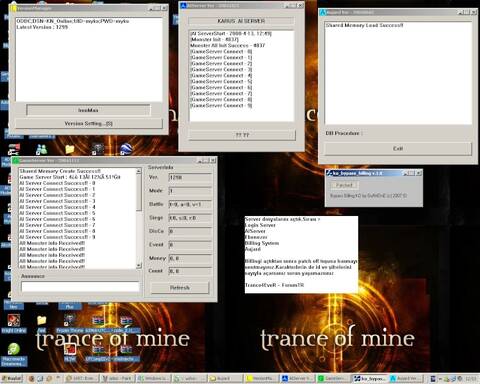
Task: Open the Macromedia Dreamweaver desktop icon
Action: tap(13, 354)
